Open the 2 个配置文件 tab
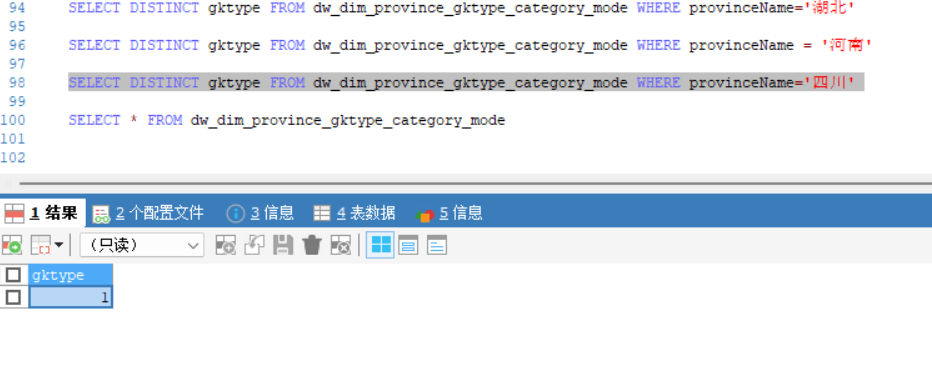Viewport: 932px width, 375px height. (149, 213)
